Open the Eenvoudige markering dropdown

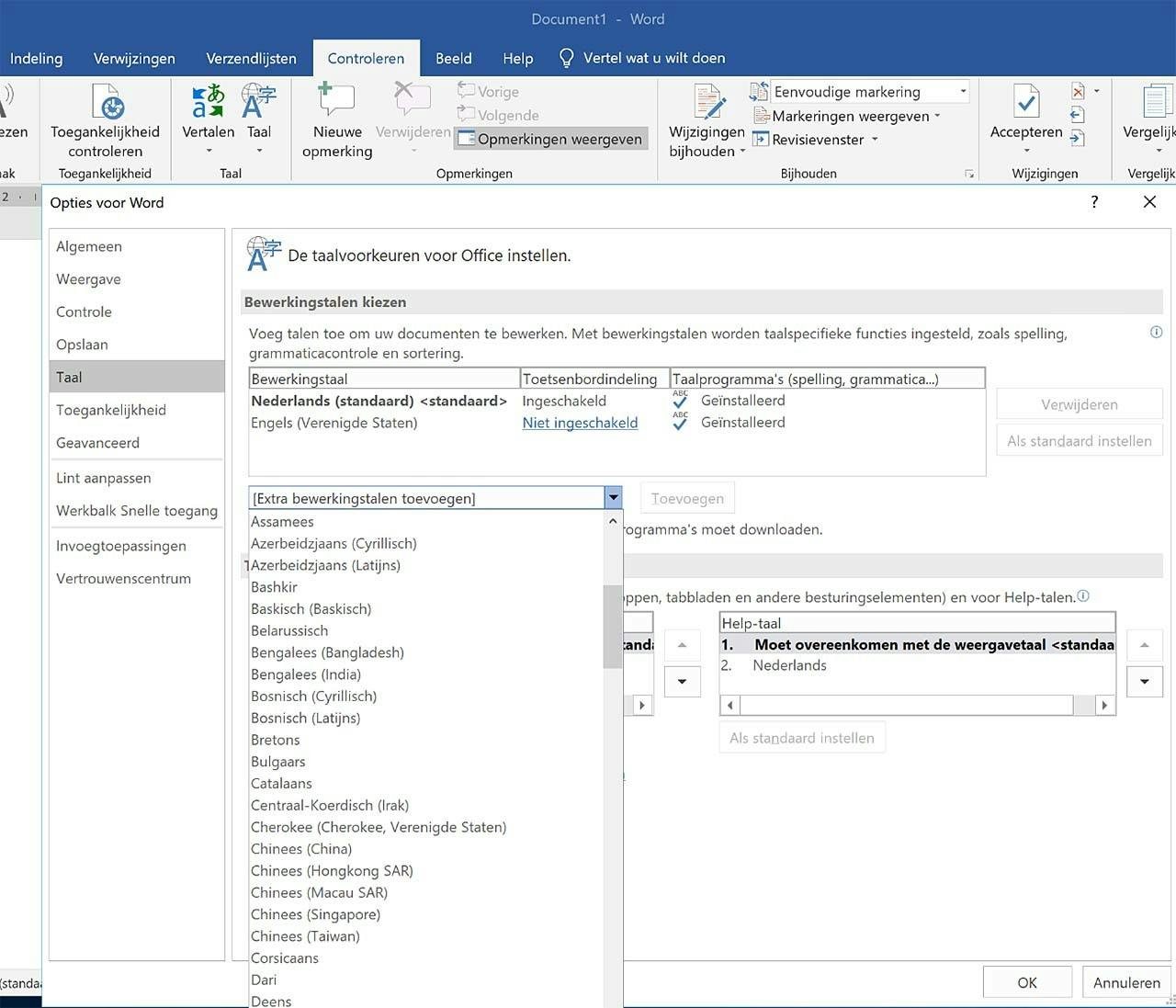(x=963, y=92)
